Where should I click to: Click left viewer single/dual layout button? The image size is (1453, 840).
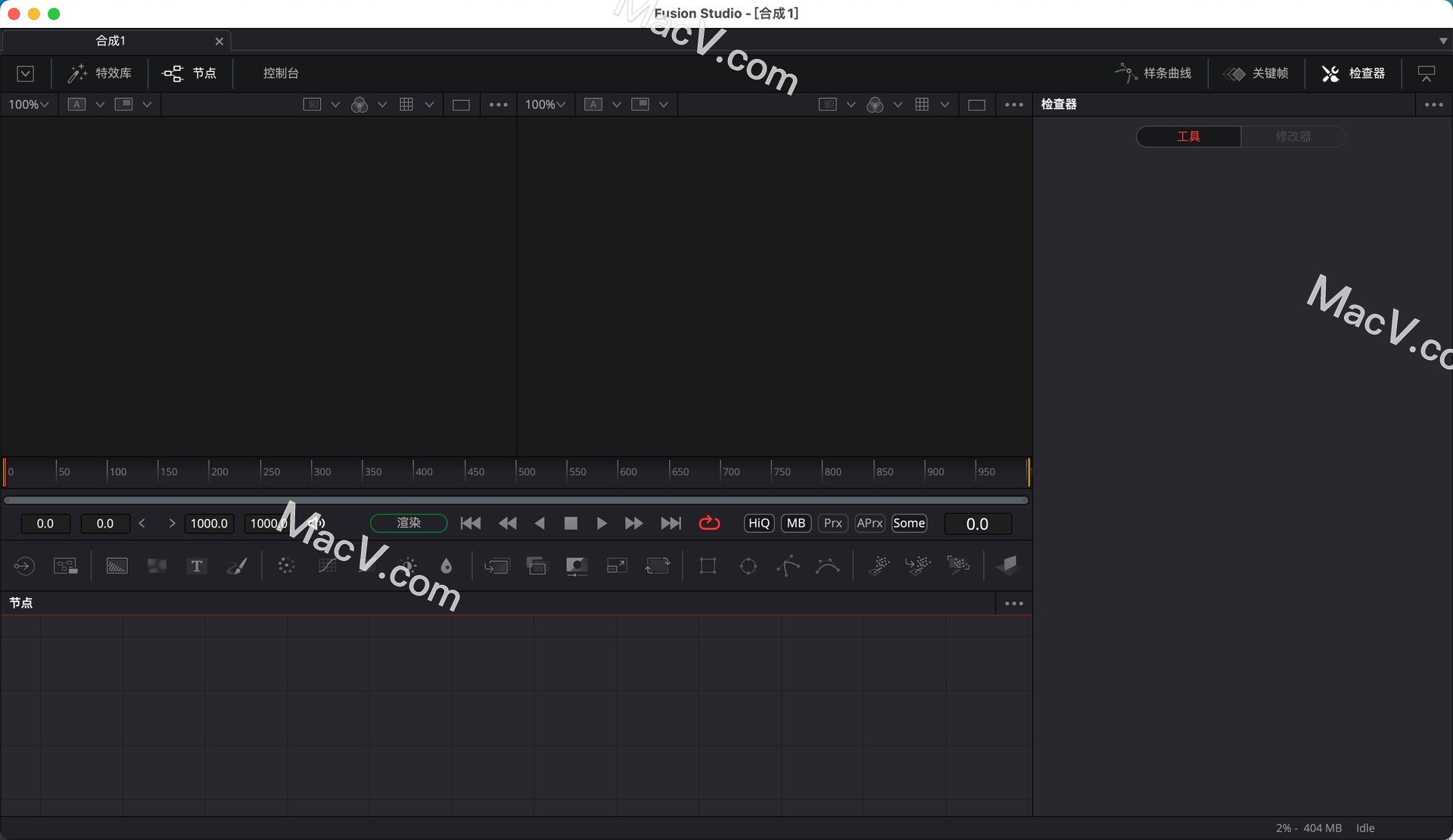(461, 104)
